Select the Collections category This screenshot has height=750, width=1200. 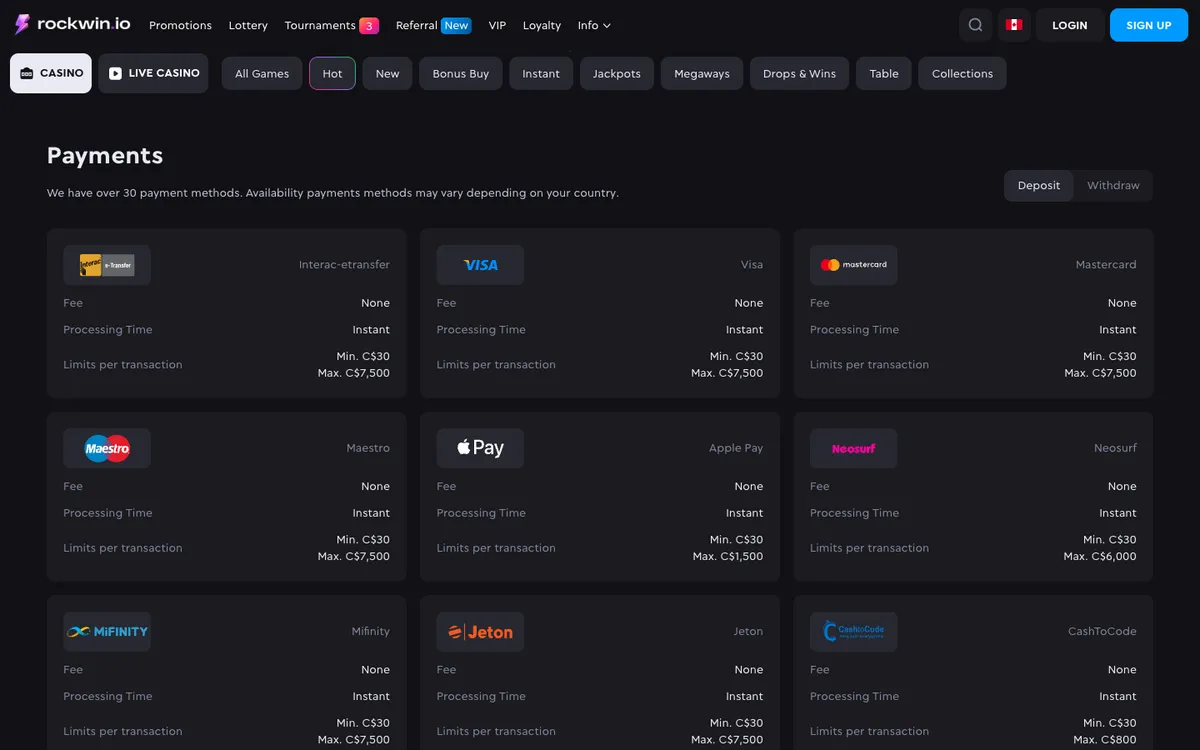tap(962, 74)
